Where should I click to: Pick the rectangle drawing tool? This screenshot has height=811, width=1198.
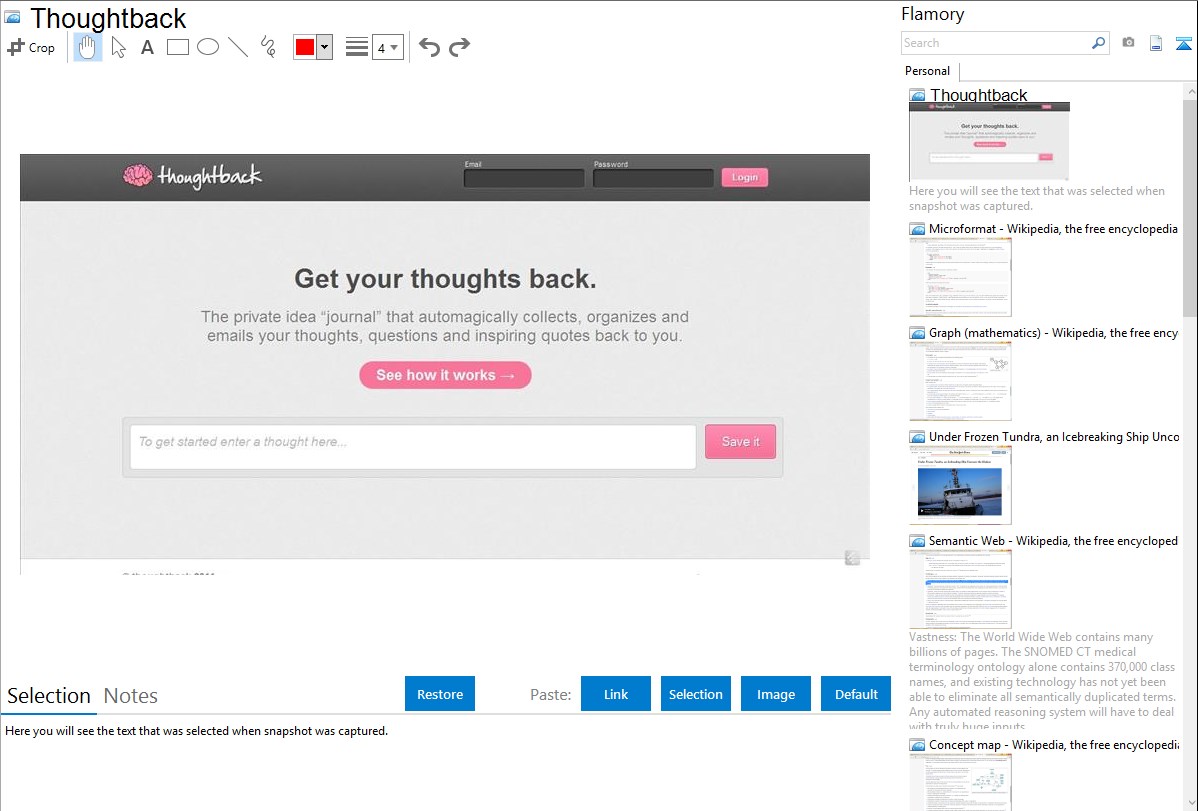pyautogui.click(x=177, y=47)
